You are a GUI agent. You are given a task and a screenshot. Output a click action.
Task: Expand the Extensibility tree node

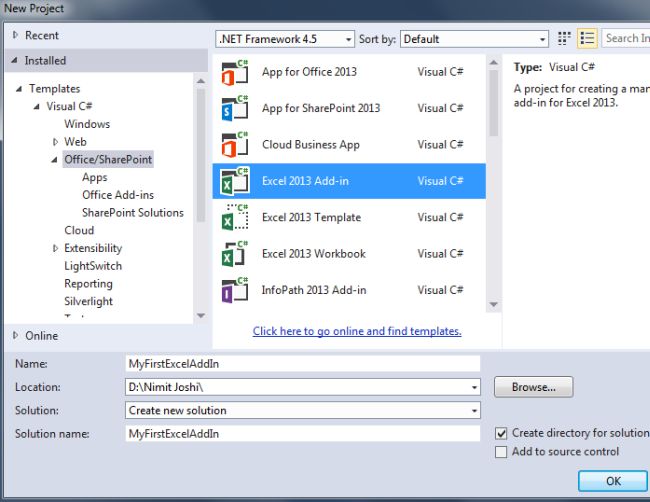55,248
